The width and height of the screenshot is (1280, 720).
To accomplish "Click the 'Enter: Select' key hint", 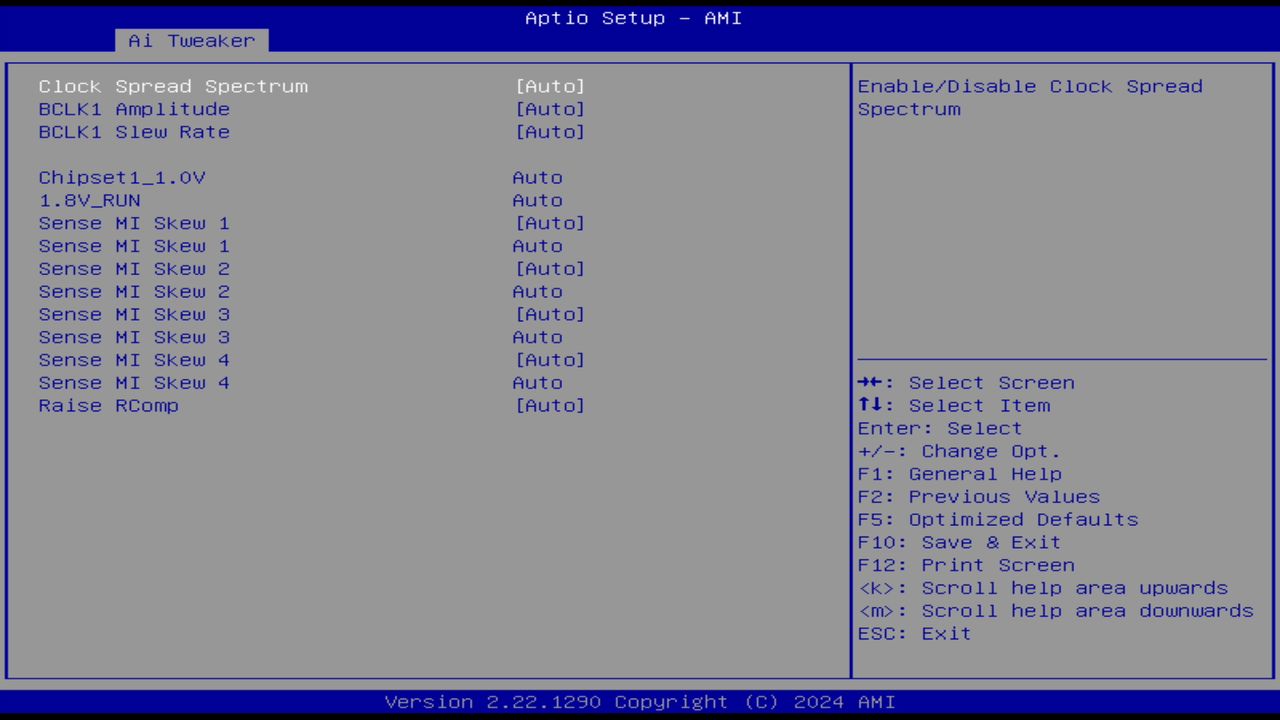I will pyautogui.click(x=940, y=429).
